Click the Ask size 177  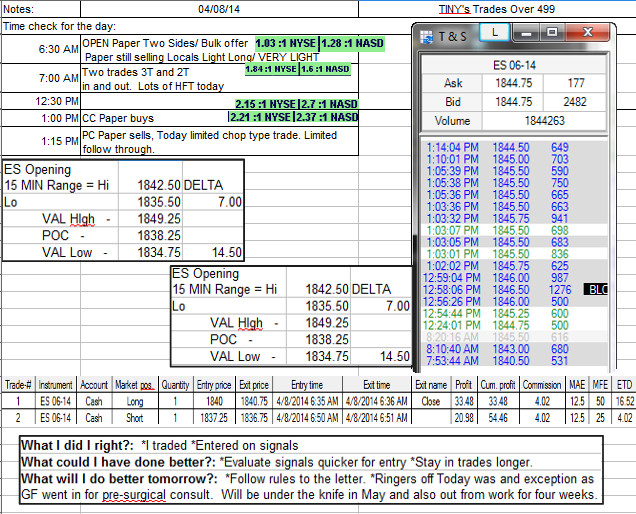coord(575,83)
